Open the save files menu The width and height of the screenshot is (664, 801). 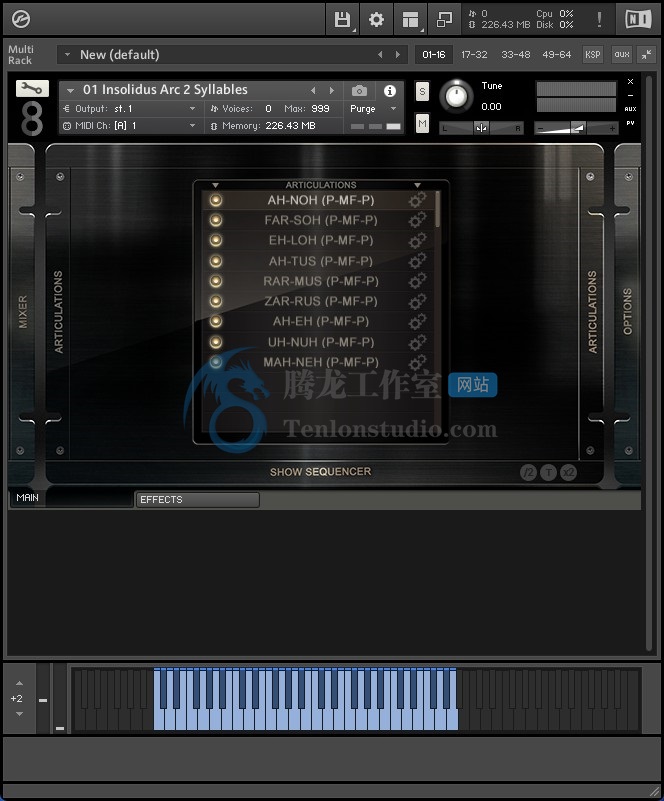point(342,19)
